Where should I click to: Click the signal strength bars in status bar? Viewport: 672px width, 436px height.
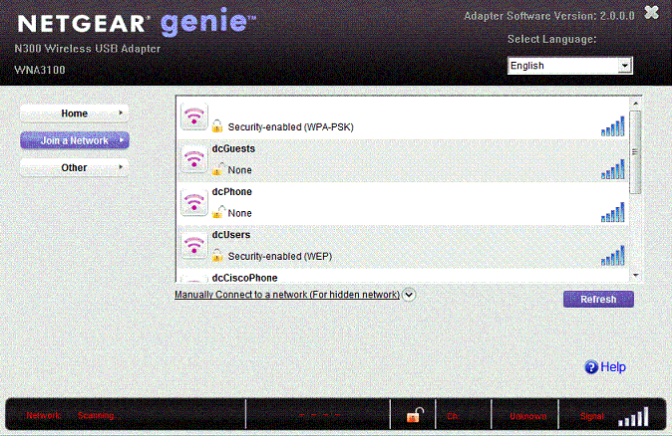pyautogui.click(x=632, y=416)
